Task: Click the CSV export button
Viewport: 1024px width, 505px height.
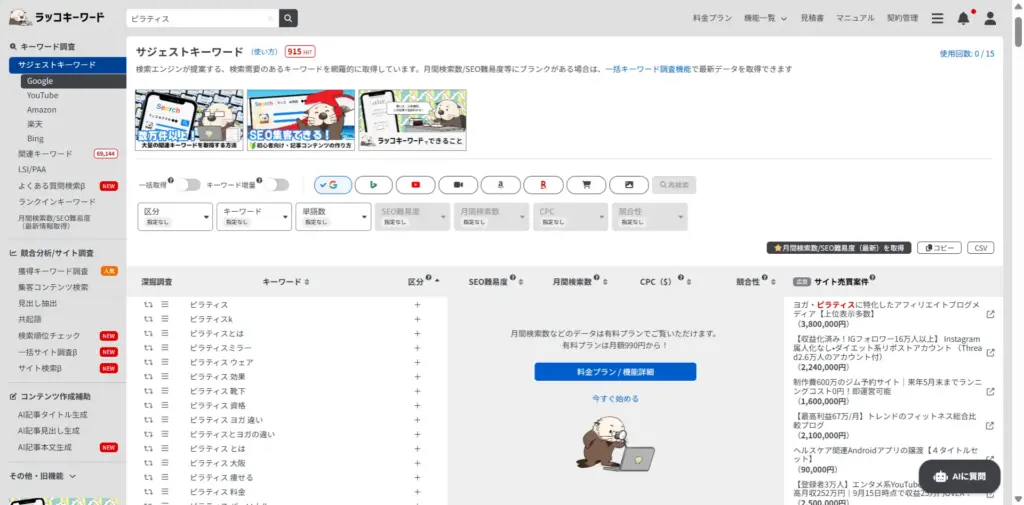Action: coord(980,247)
